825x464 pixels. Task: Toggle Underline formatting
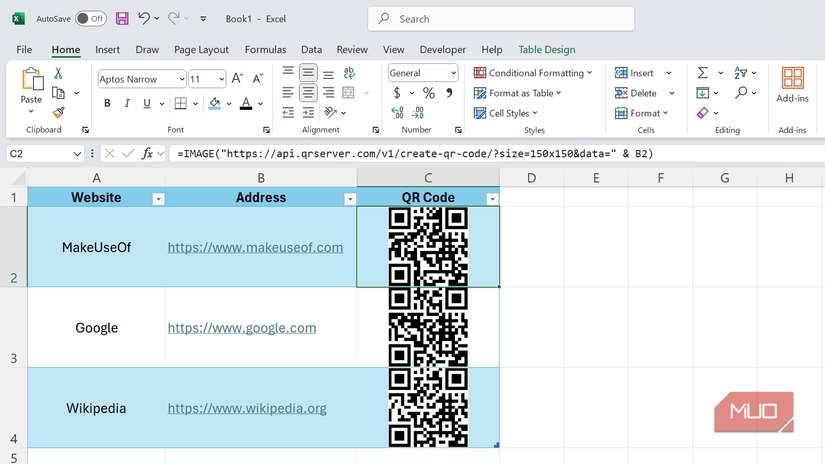point(147,103)
